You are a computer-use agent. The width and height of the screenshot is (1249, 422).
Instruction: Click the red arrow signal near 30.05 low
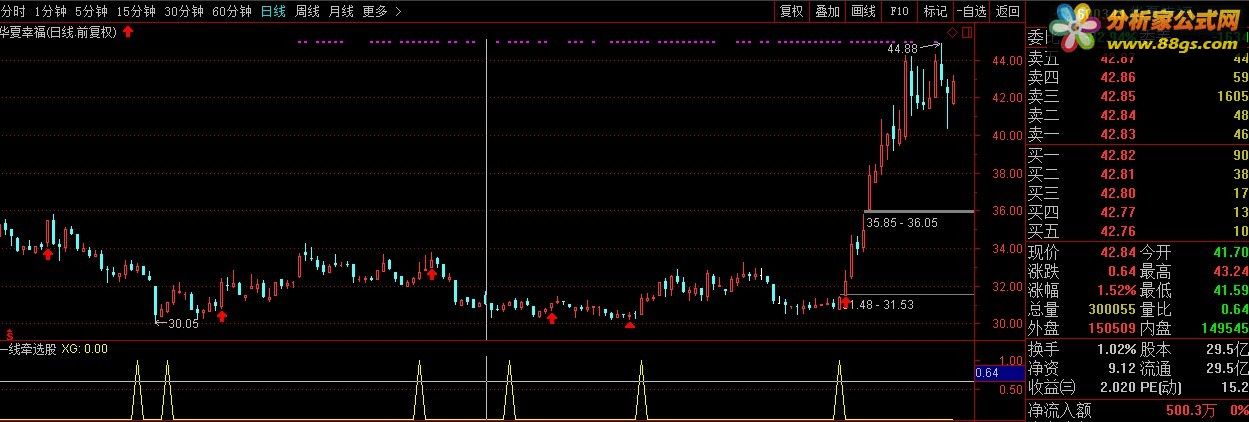click(x=221, y=316)
